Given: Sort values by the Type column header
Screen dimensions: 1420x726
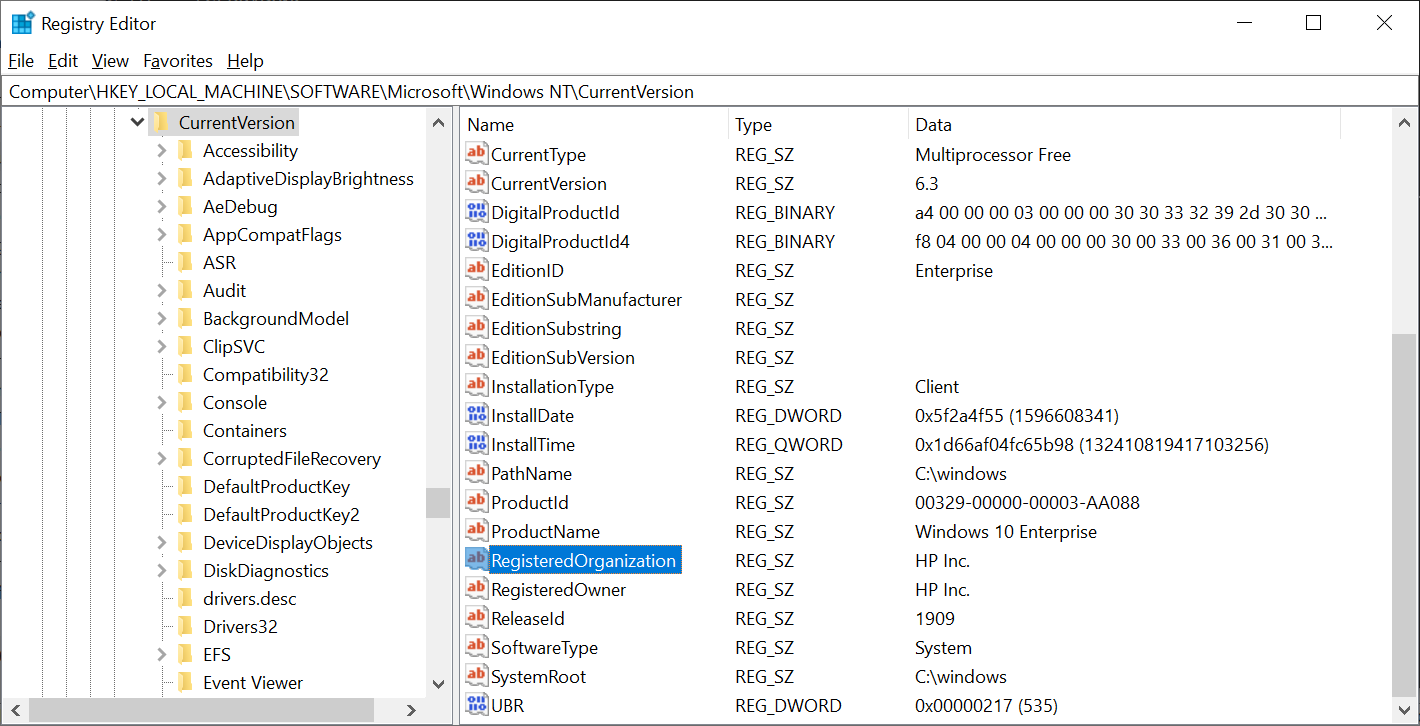Looking at the screenshot, I should tap(818, 125).
